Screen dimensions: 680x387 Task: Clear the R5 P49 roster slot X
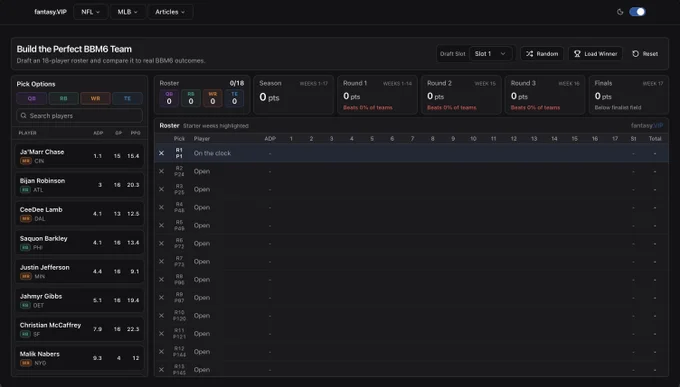161,226
